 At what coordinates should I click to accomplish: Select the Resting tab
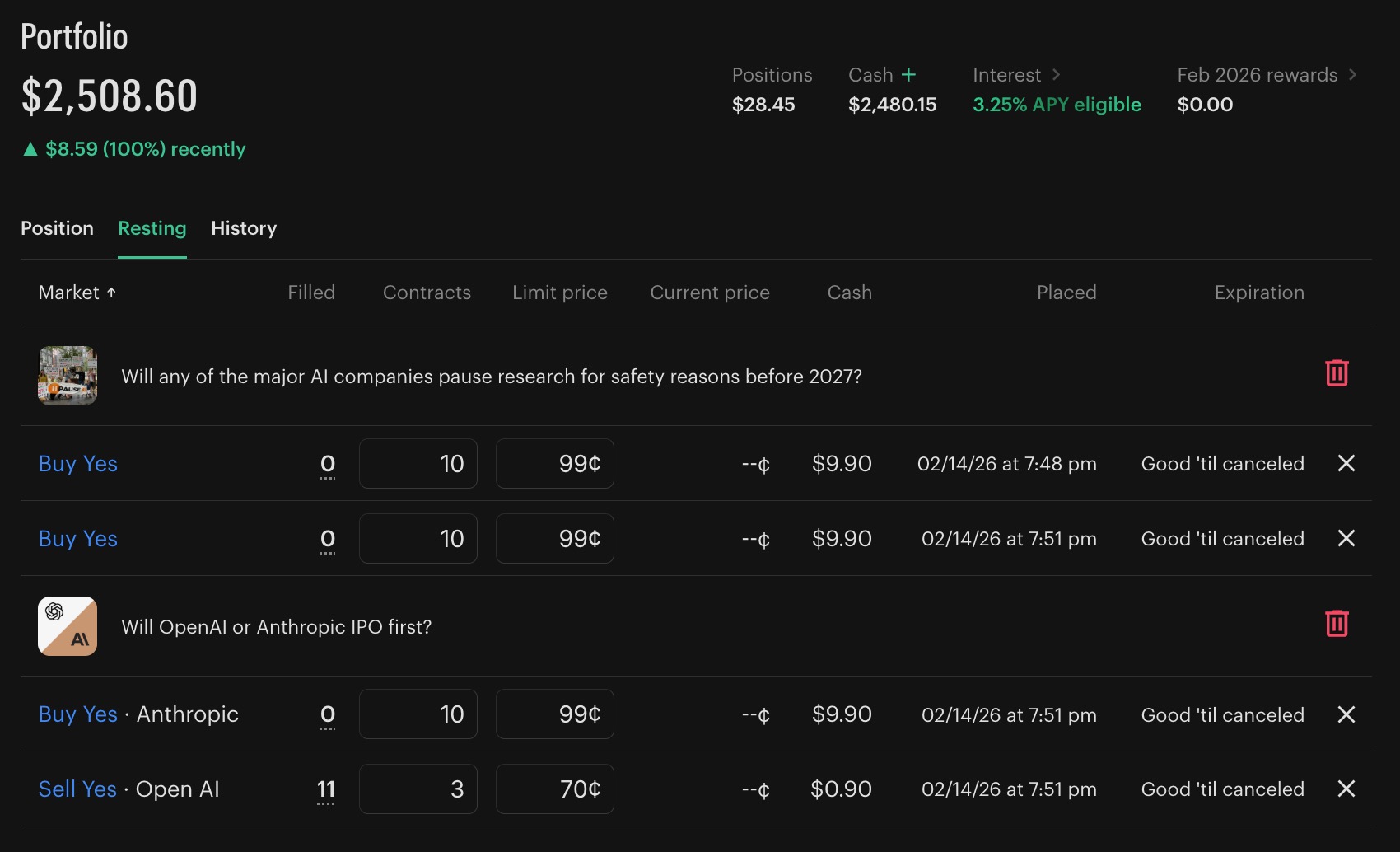(152, 228)
